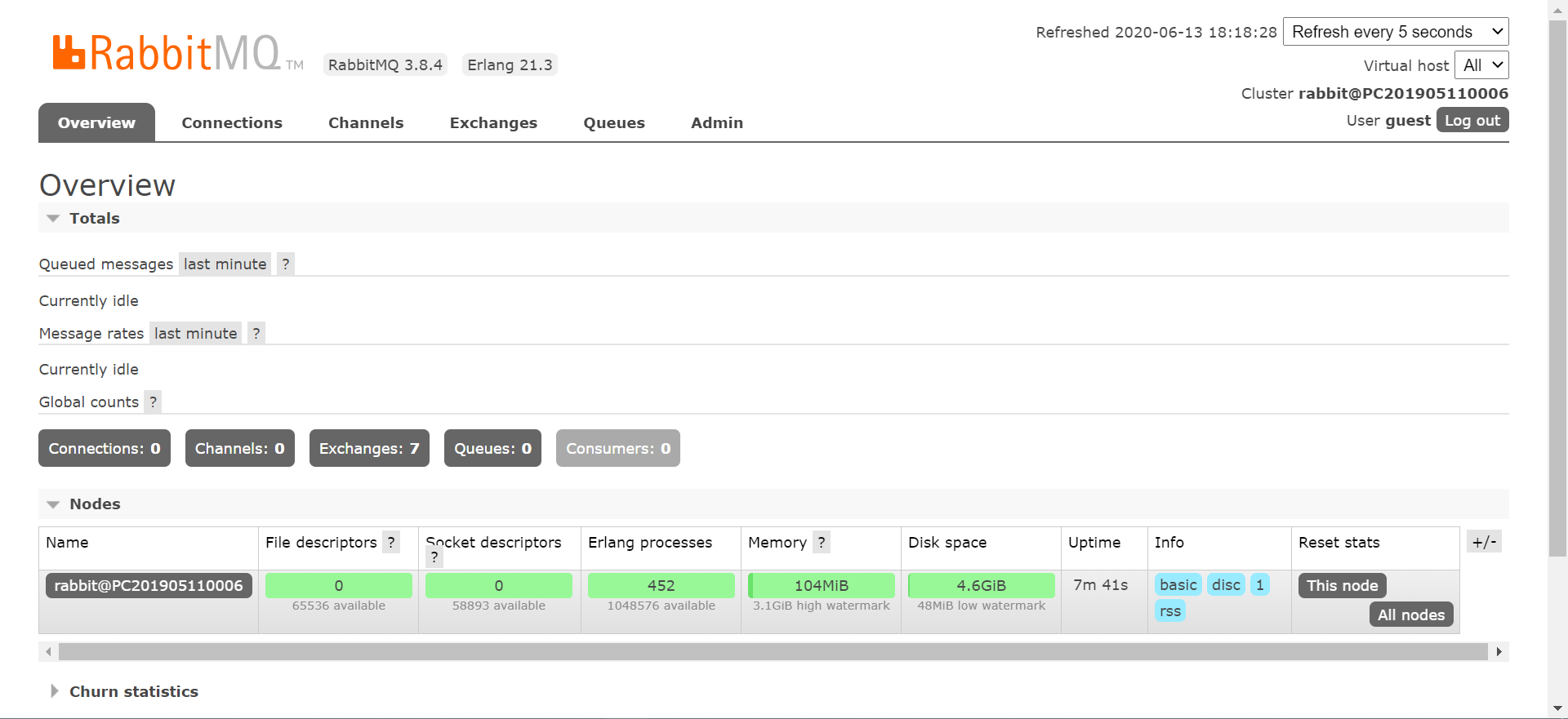The width and height of the screenshot is (1568, 719).
Task: Switch to the Channels tab
Action: [x=366, y=122]
